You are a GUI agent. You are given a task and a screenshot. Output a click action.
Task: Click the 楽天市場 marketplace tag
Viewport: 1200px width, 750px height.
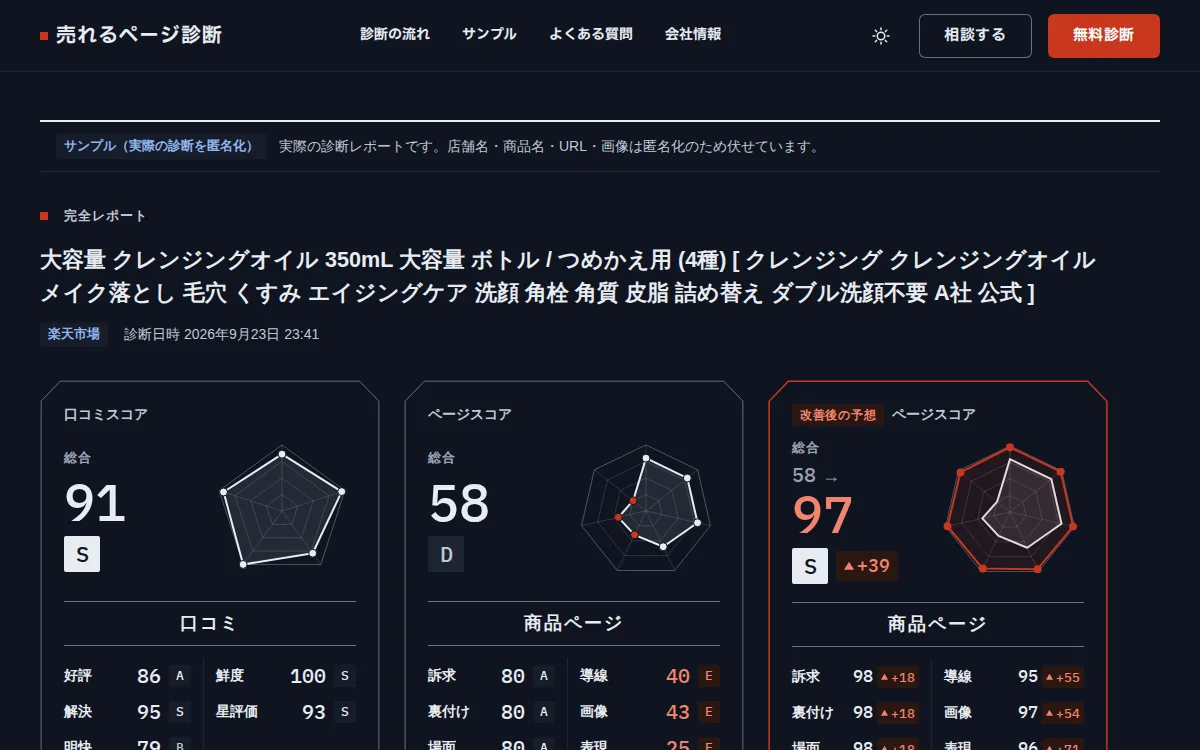(74, 334)
